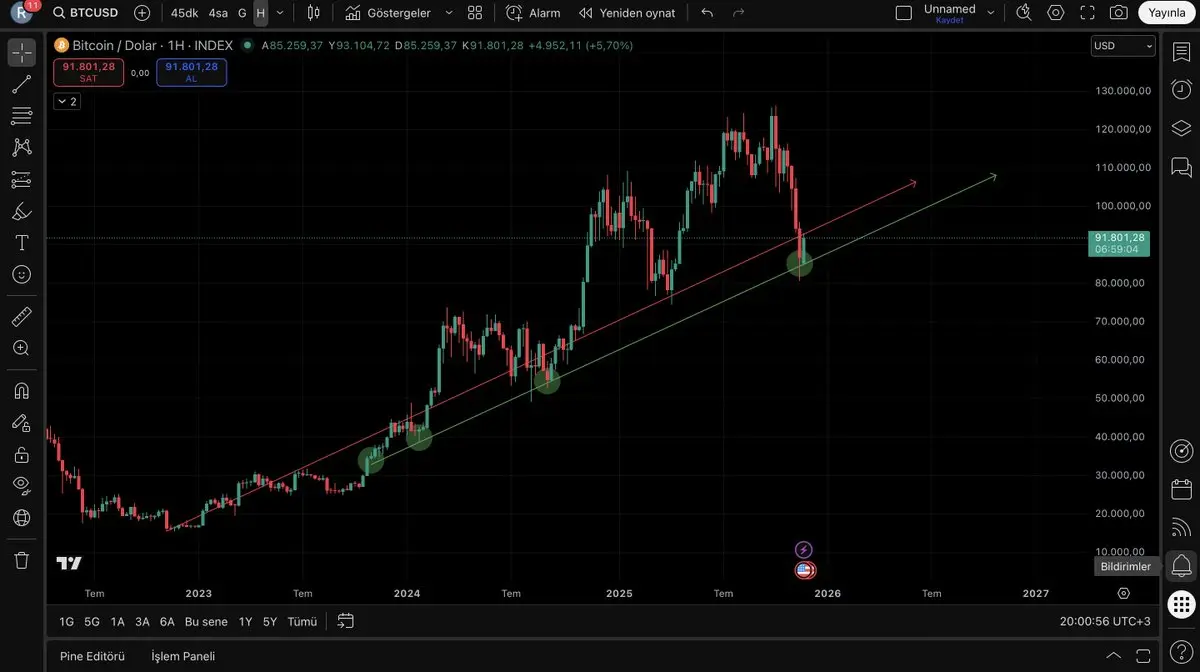Open the Pine Editörü tab
The width and height of the screenshot is (1200, 672).
click(x=92, y=656)
